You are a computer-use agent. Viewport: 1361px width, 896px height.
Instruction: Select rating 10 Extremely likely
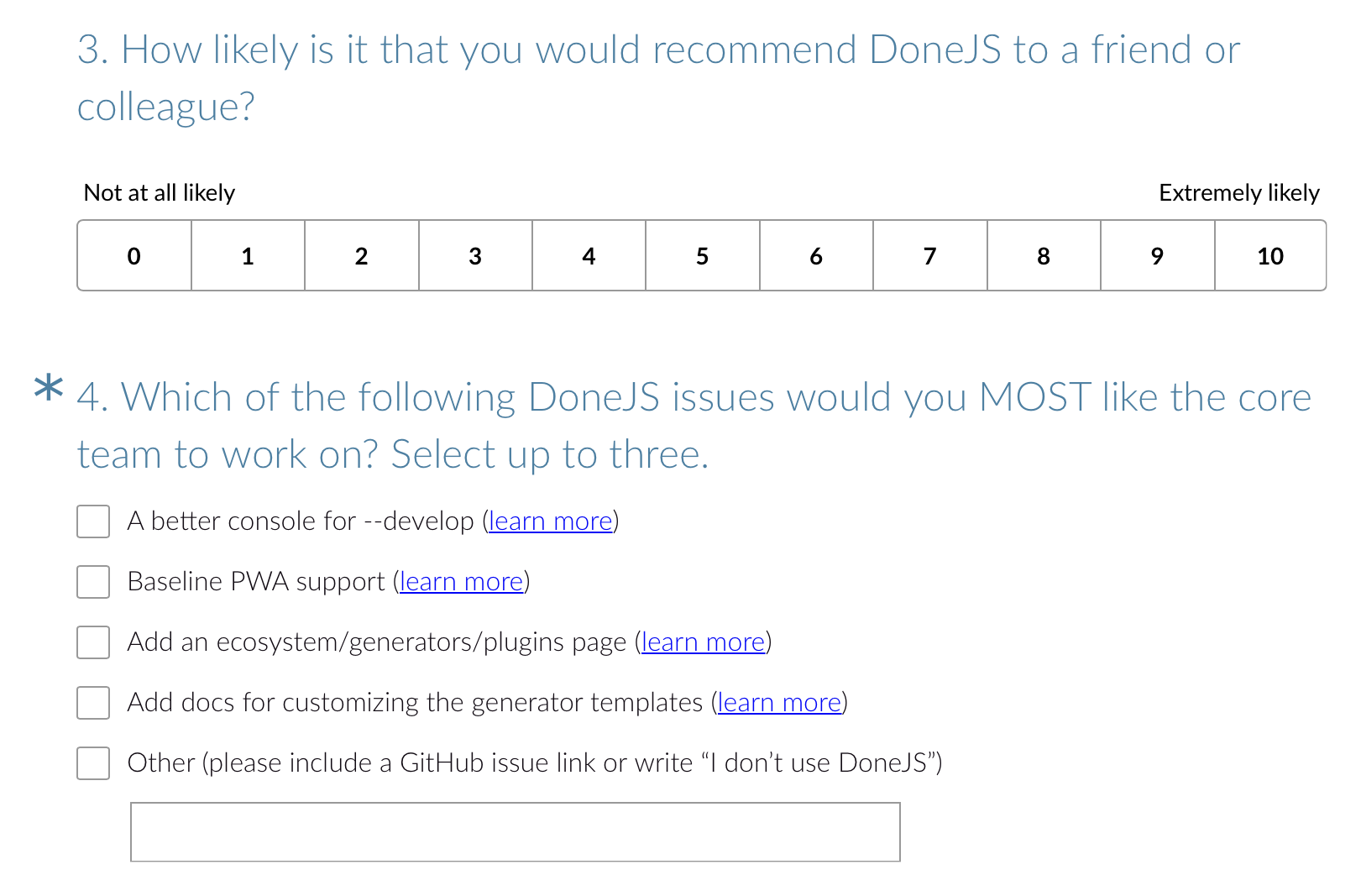coord(1270,256)
